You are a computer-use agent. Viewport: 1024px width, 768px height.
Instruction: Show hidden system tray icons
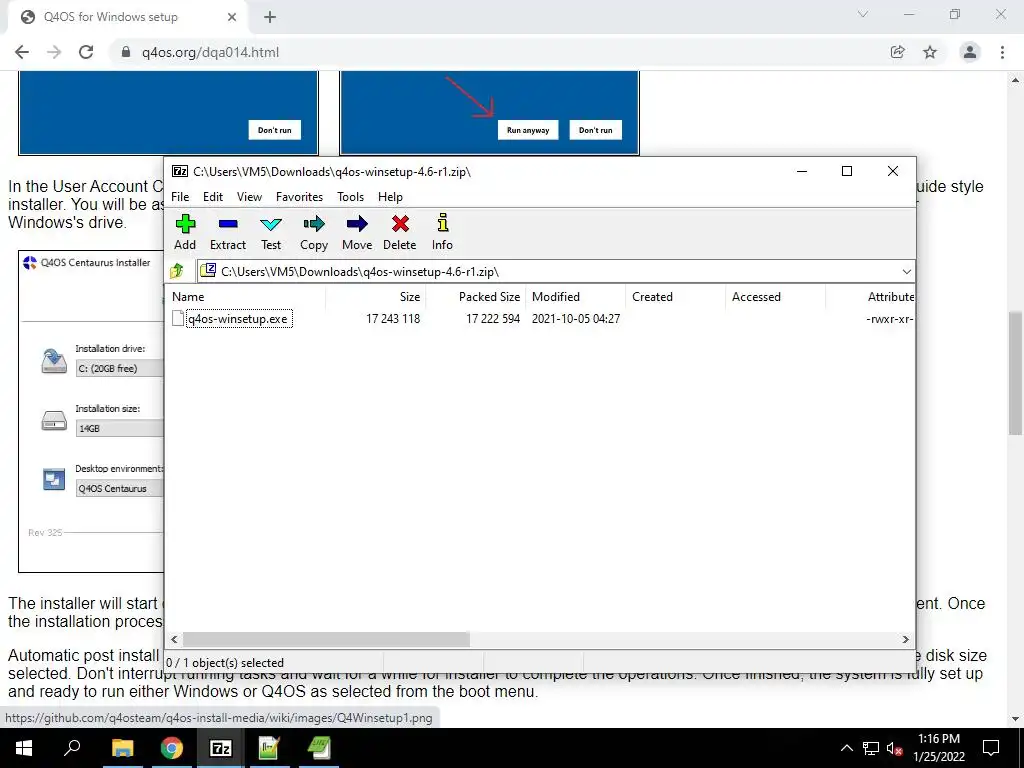846,748
